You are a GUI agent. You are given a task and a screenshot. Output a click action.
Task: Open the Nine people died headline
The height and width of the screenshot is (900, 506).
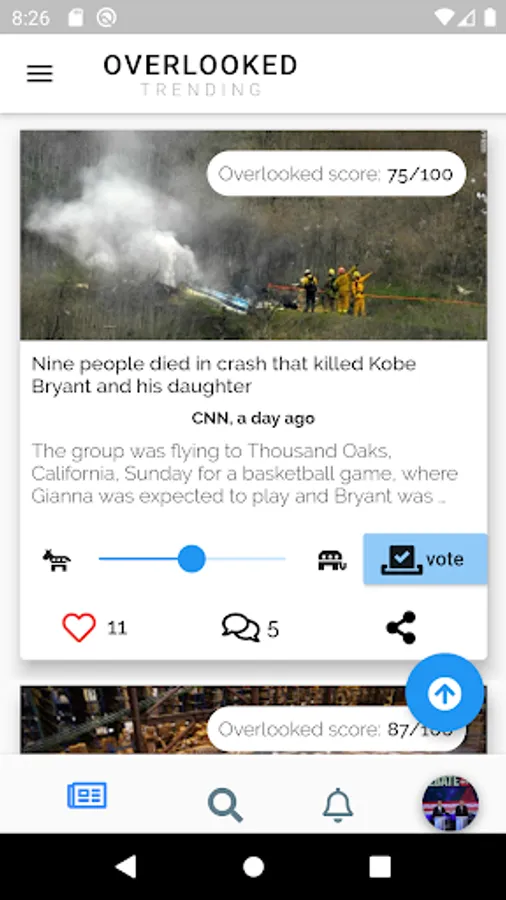(x=224, y=375)
